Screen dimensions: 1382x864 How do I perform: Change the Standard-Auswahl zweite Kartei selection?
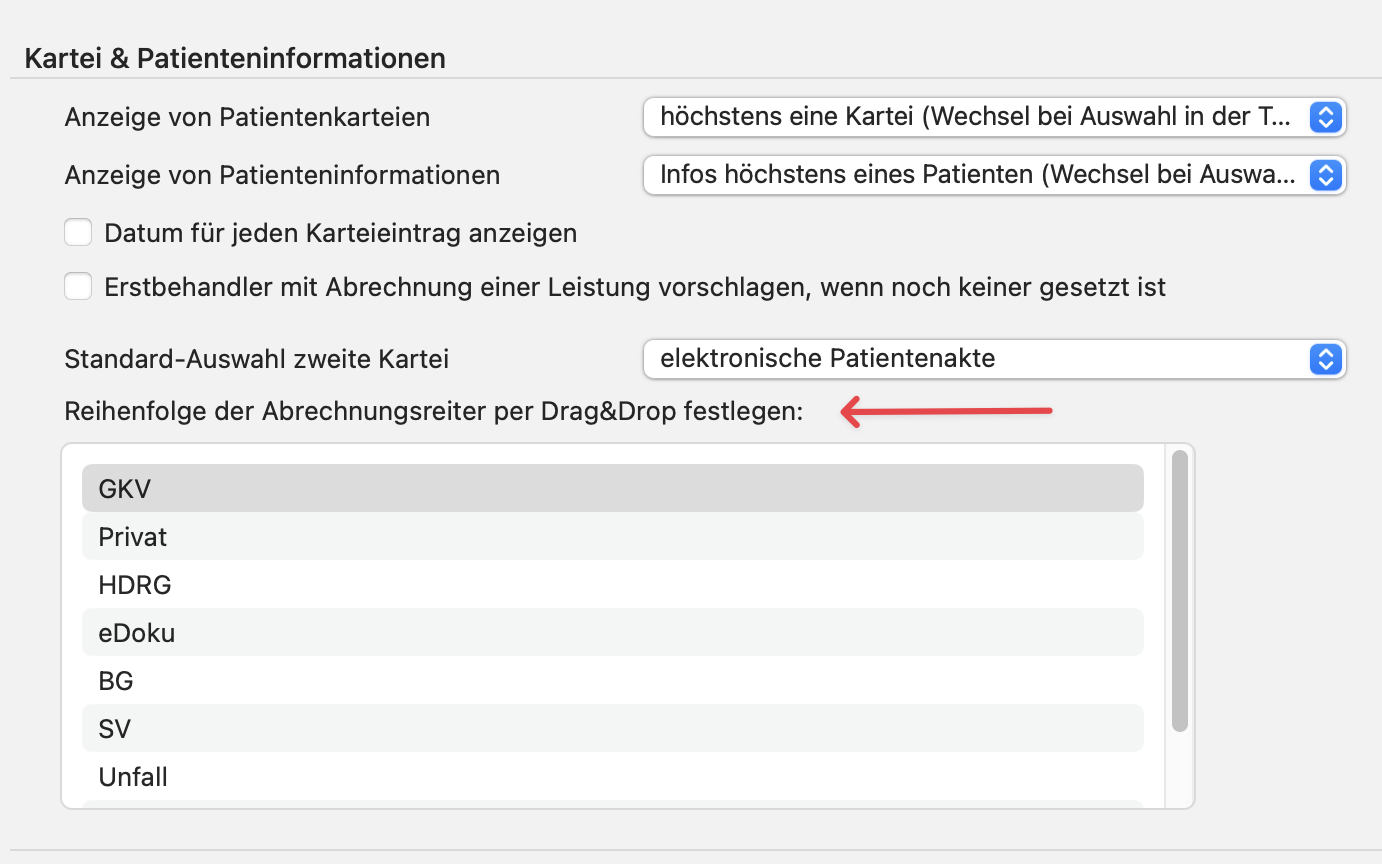[x=995, y=359]
